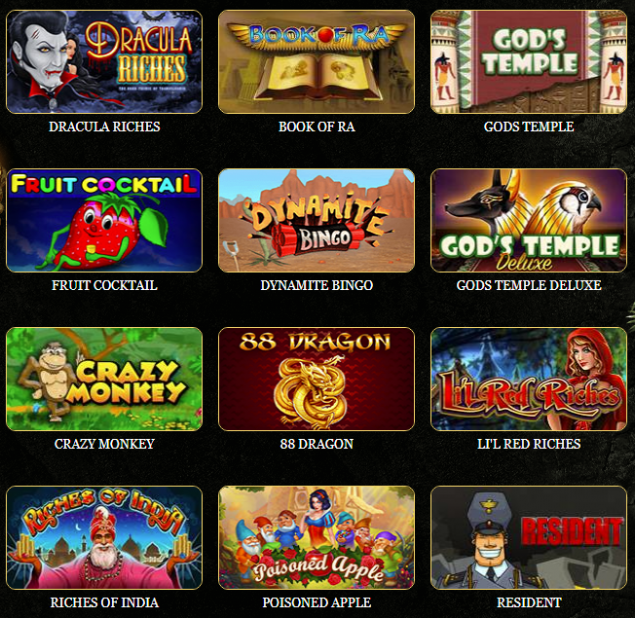
Task: Click the DRACULA RICHES text link
Action: (x=104, y=127)
